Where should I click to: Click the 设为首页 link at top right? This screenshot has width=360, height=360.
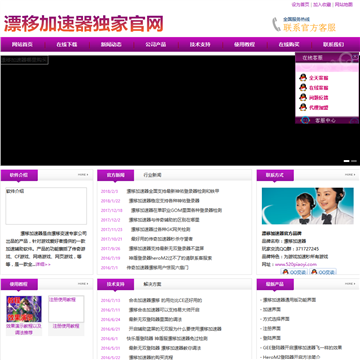[300, 5]
